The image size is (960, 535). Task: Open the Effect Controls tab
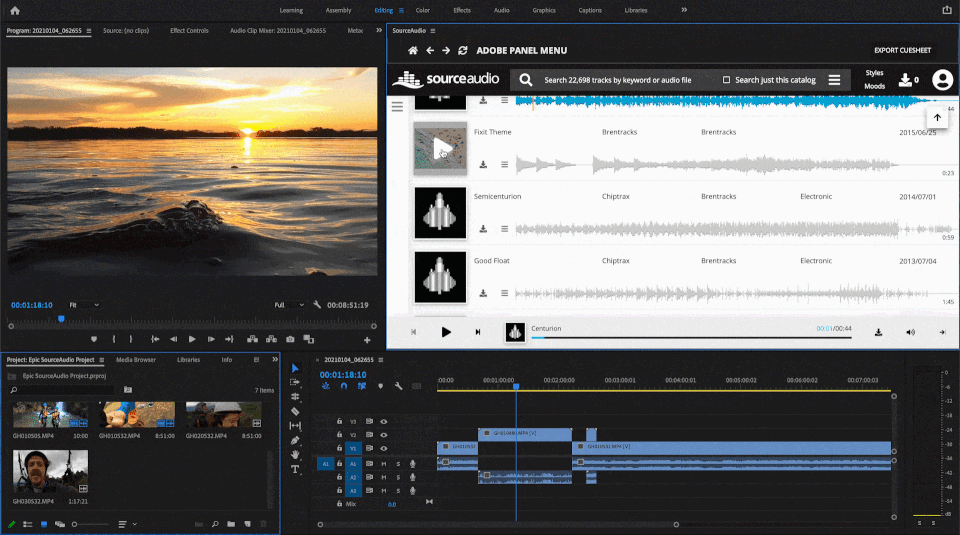point(189,31)
